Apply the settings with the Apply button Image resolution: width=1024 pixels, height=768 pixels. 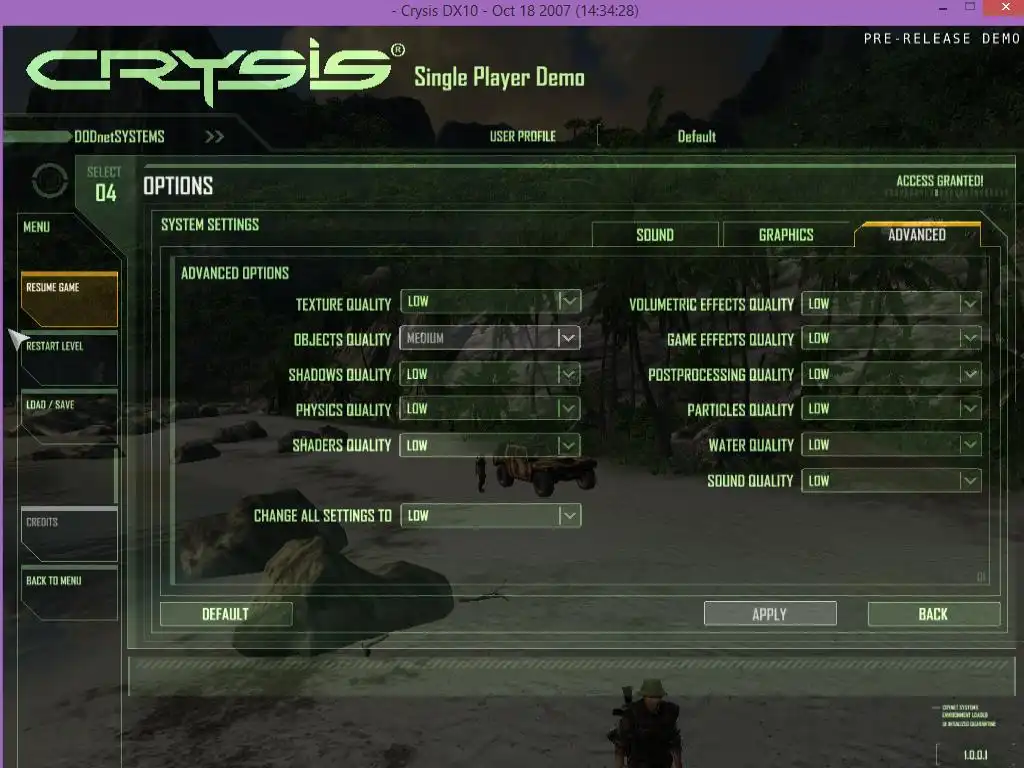[770, 614]
